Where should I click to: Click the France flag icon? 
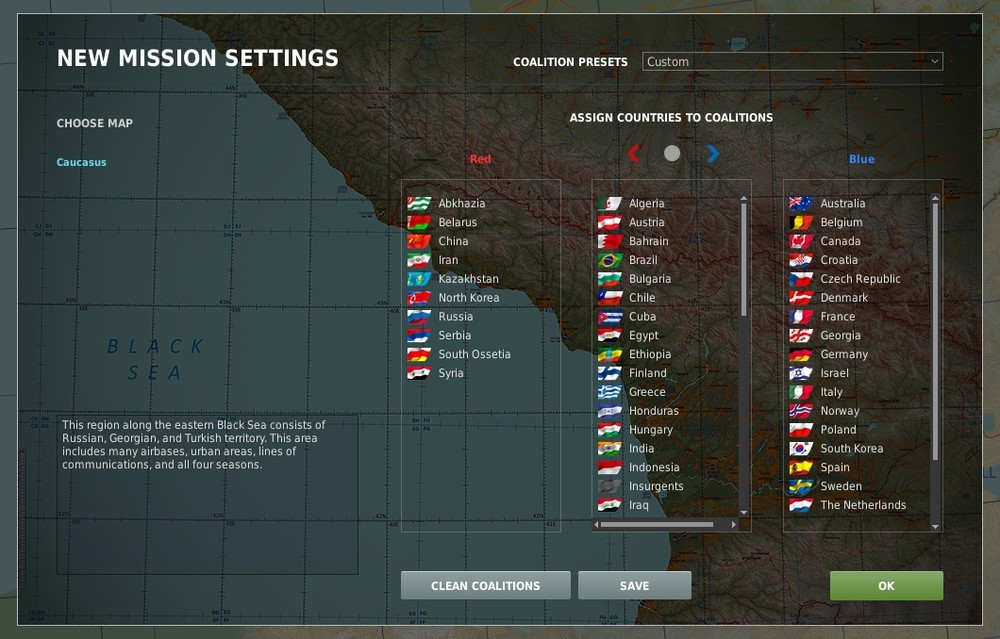(x=799, y=316)
